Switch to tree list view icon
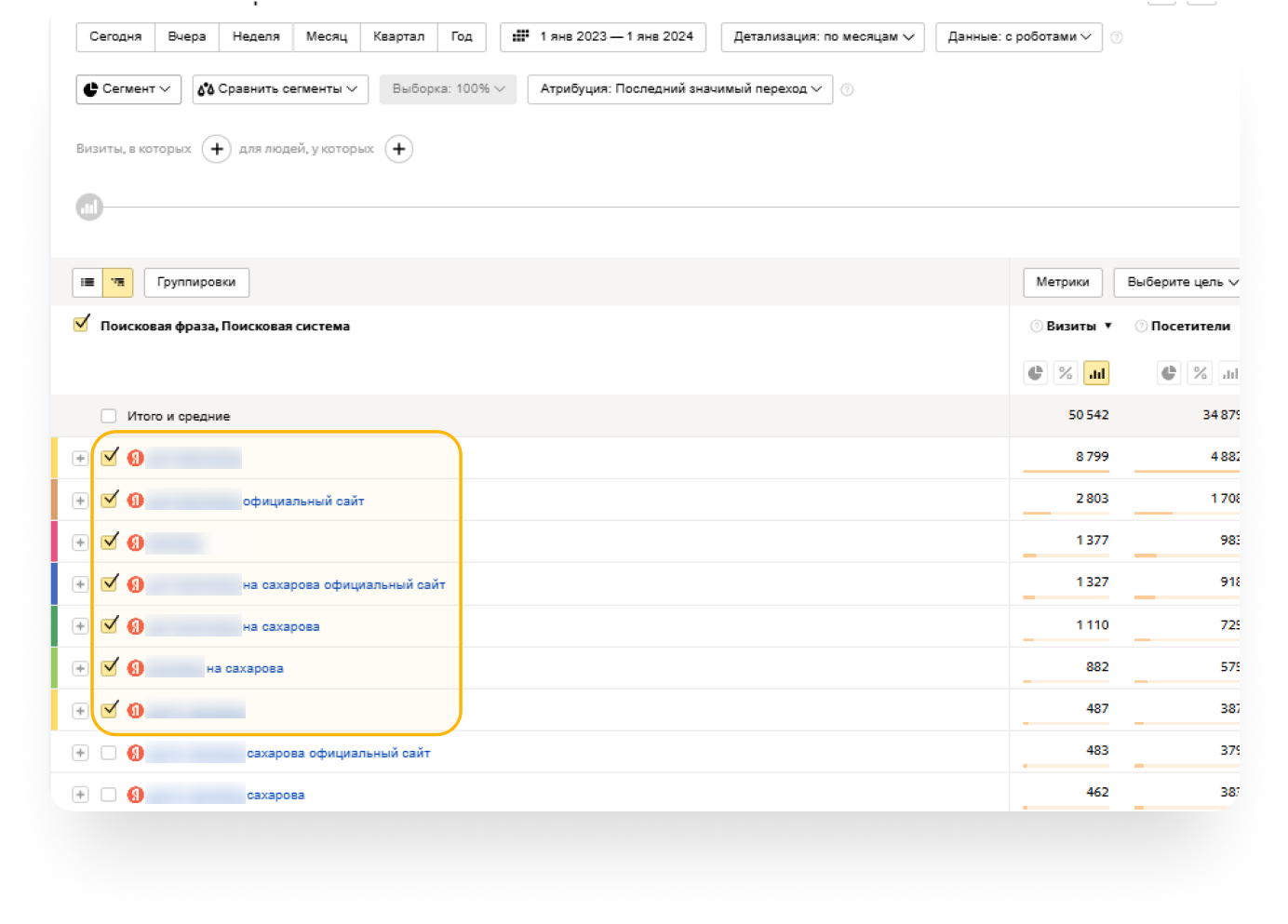The image size is (1288, 924). (x=118, y=282)
